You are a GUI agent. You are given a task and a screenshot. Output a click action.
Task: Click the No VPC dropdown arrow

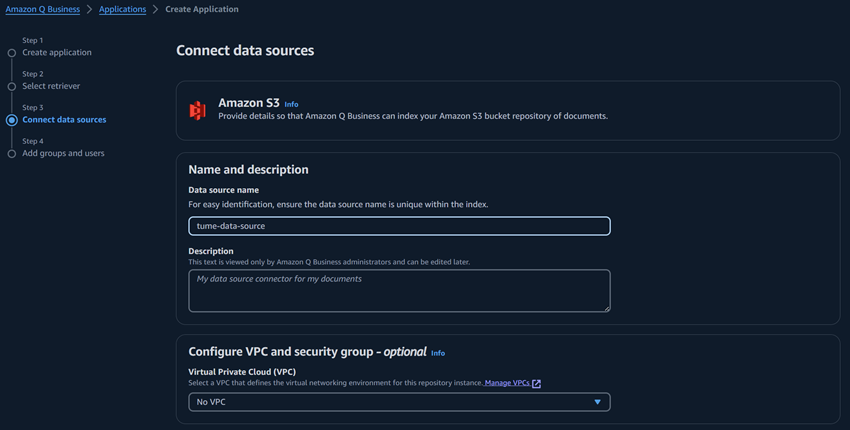(598, 402)
